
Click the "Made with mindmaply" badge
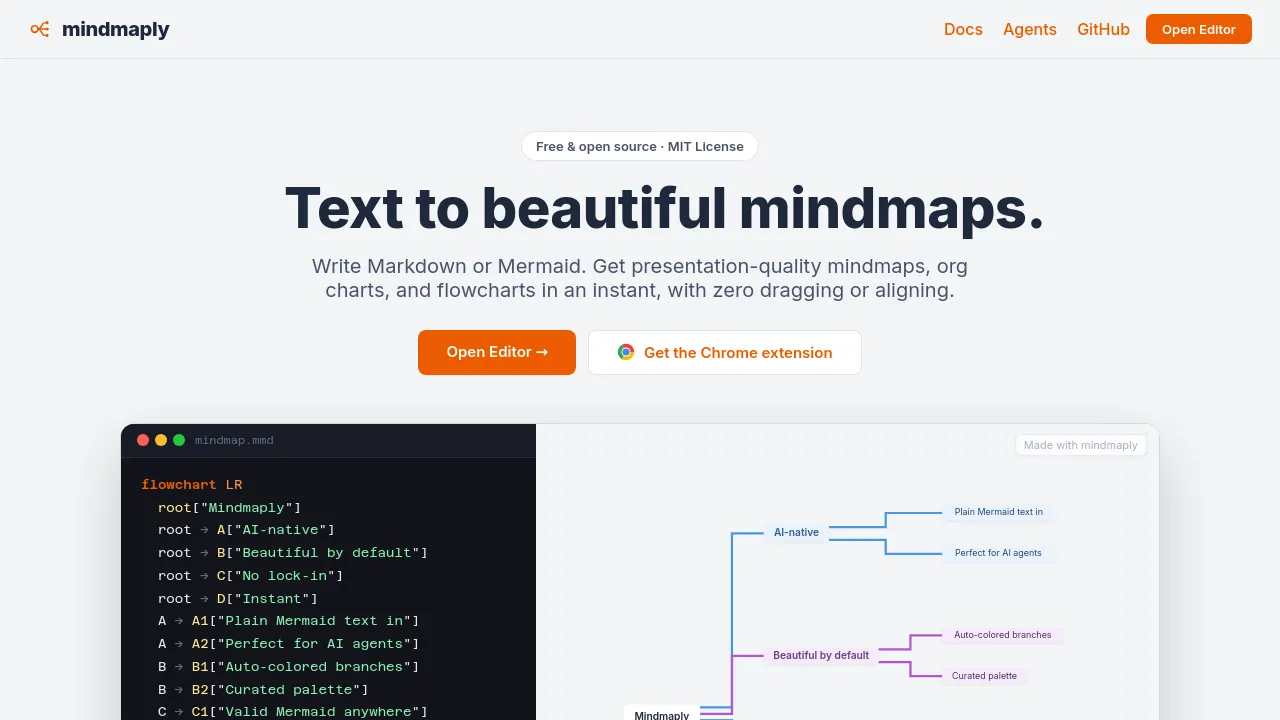1081,445
